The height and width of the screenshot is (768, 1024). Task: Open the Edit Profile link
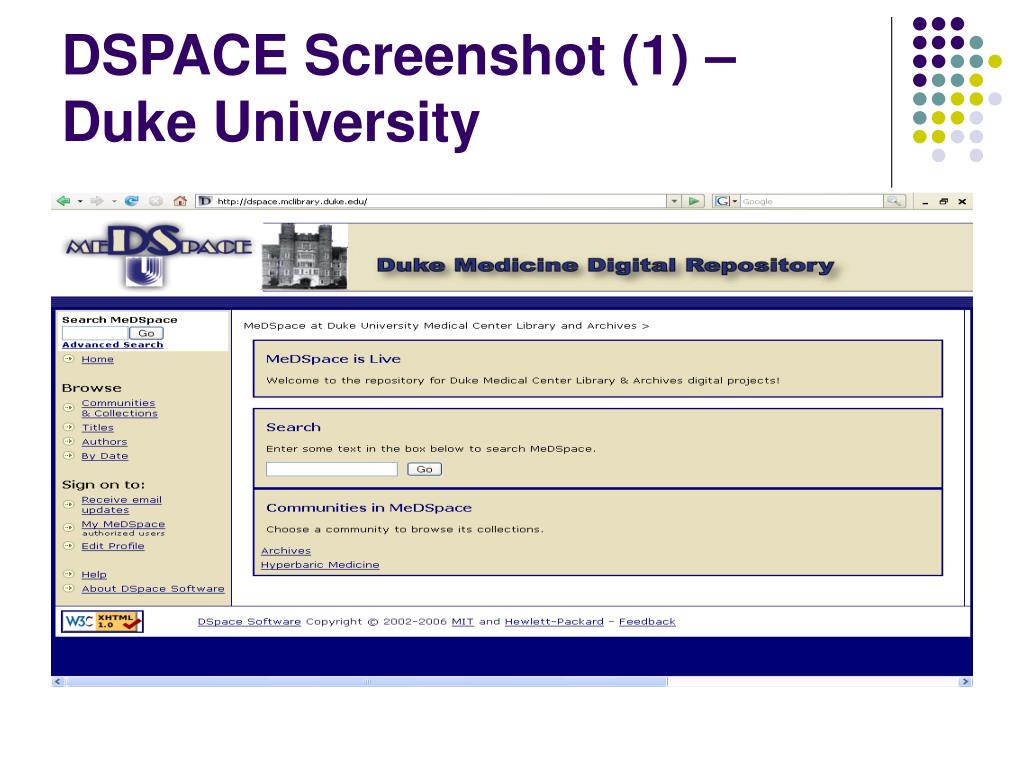coord(112,546)
